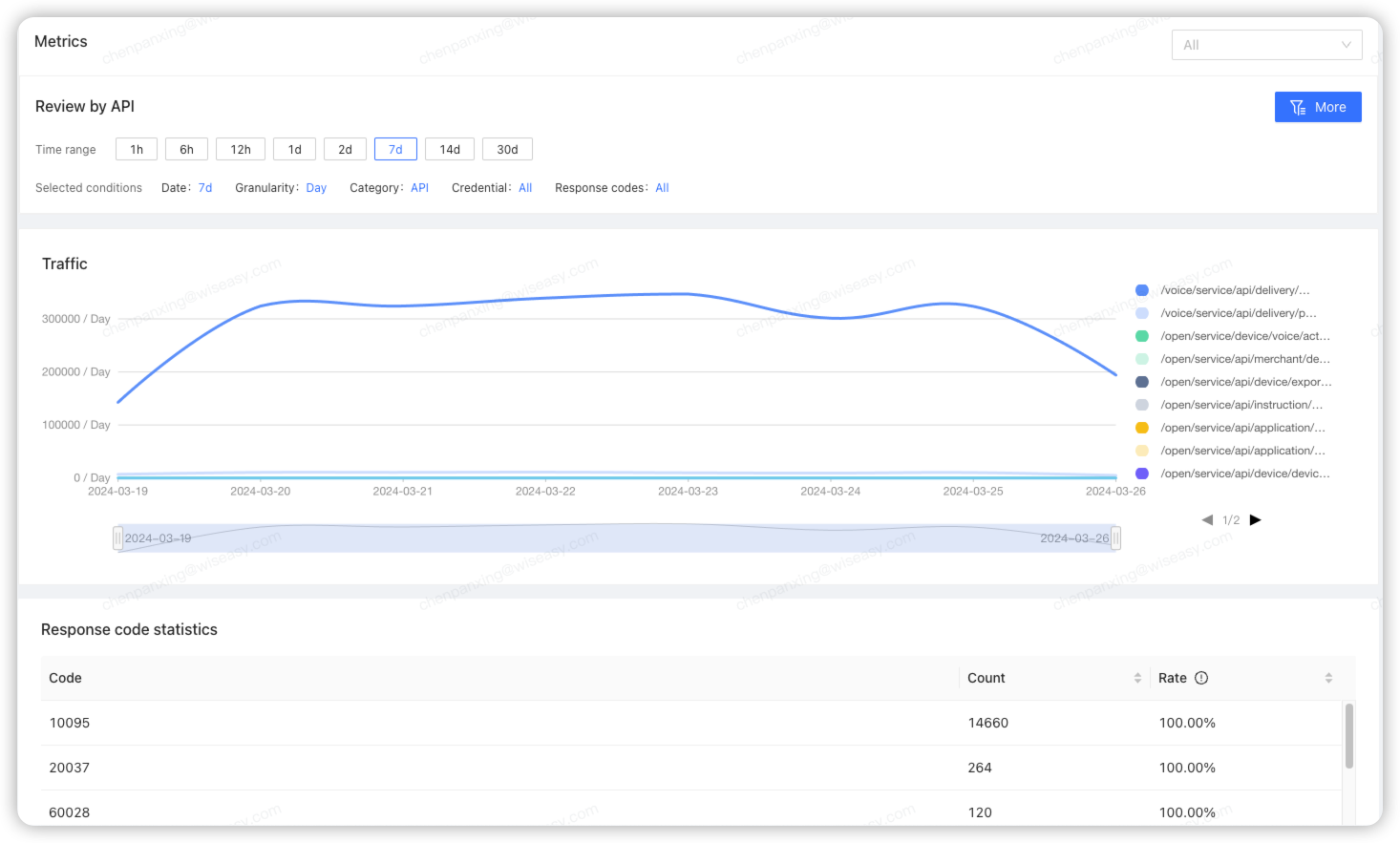This screenshot has width=1400, height=843.
Task: Select the 7d time range
Action: pyautogui.click(x=395, y=149)
